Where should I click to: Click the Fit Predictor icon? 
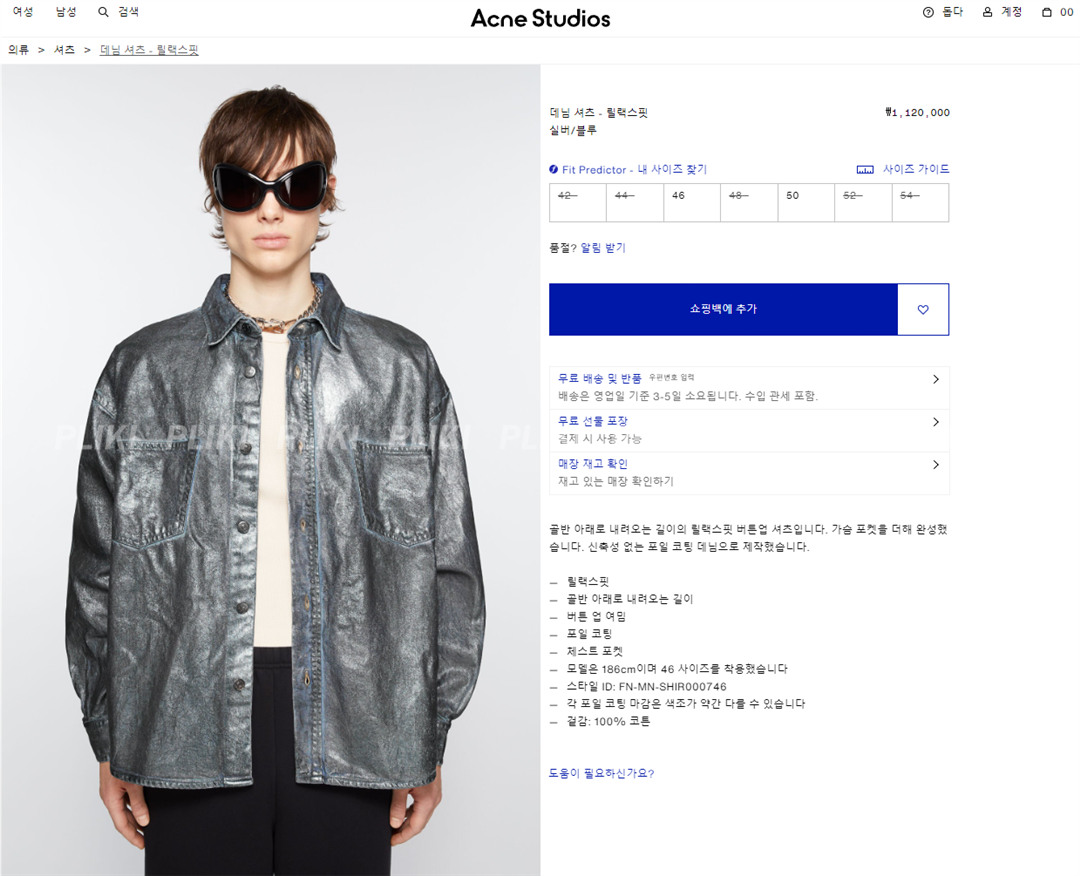point(553,169)
